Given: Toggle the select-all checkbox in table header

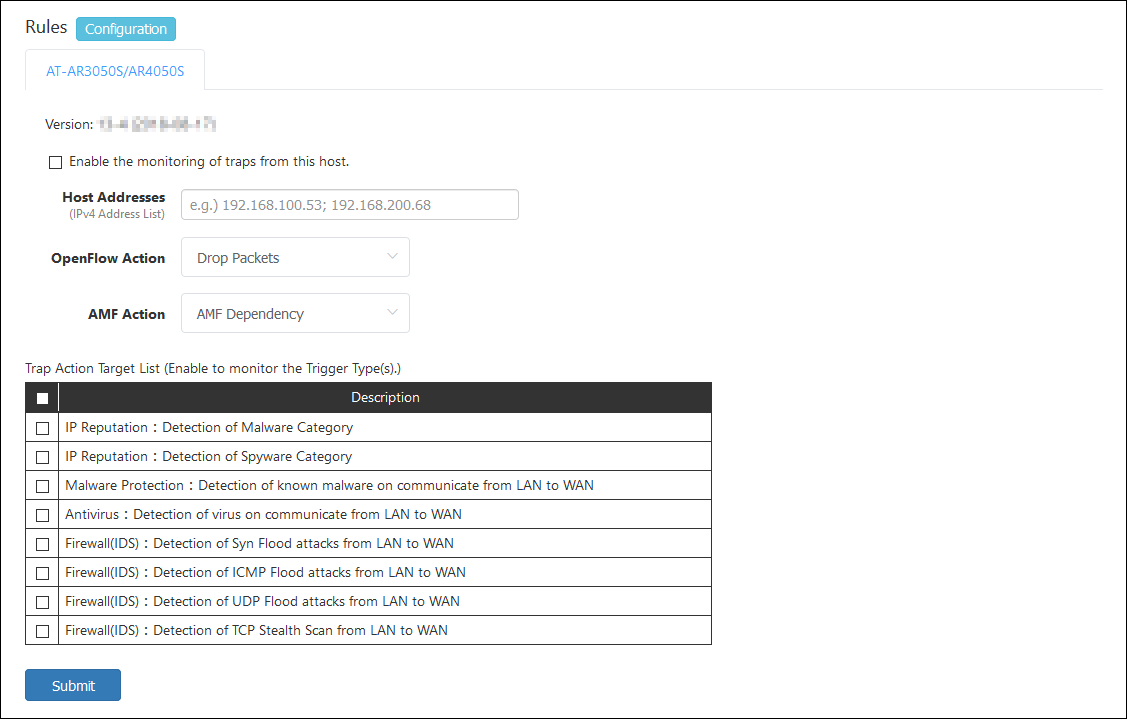Looking at the screenshot, I should point(42,398).
